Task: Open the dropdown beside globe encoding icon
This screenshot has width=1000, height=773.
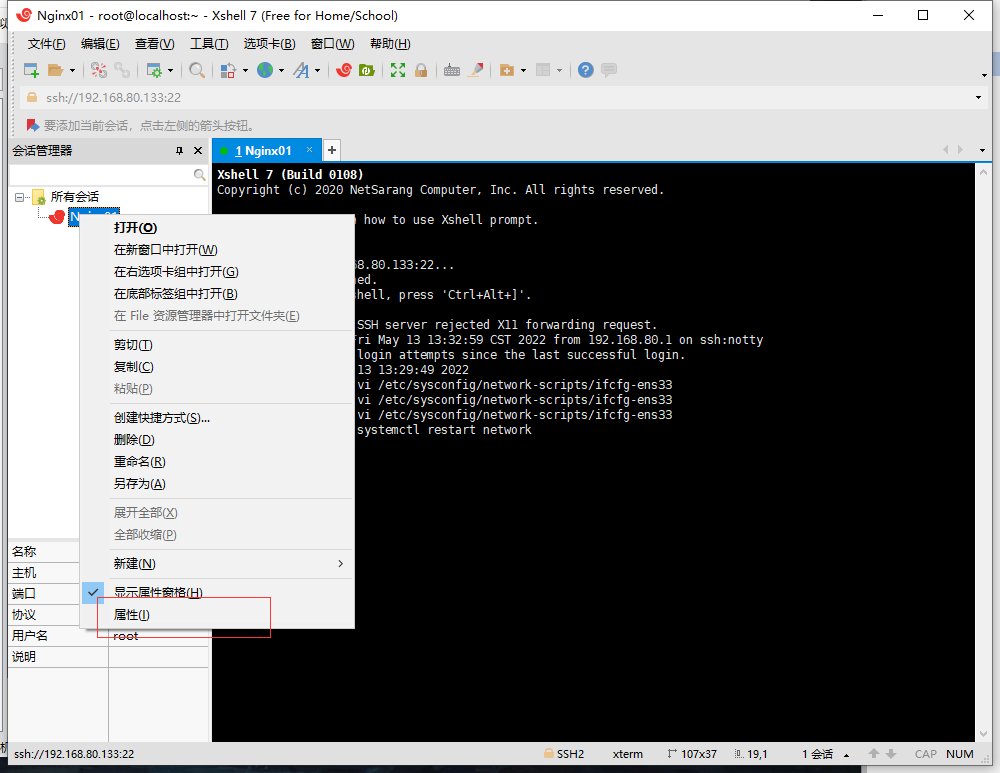Action: tap(281, 70)
